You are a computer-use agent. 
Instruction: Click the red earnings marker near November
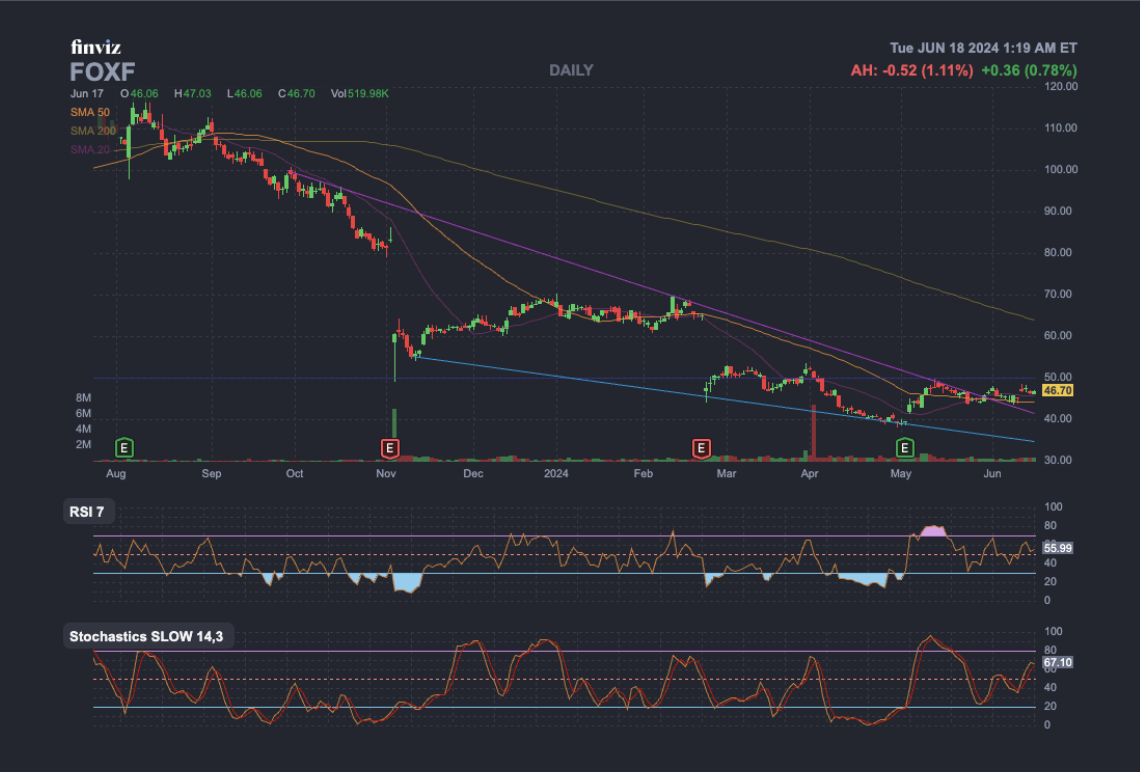point(391,446)
